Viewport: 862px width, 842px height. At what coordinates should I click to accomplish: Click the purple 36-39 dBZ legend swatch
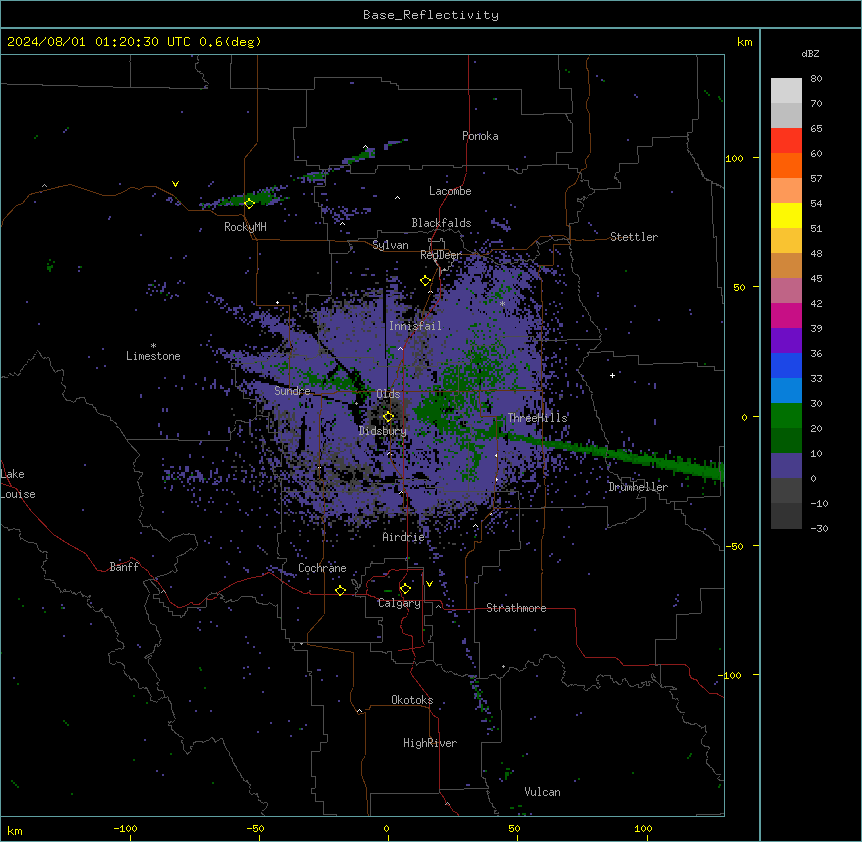point(786,340)
